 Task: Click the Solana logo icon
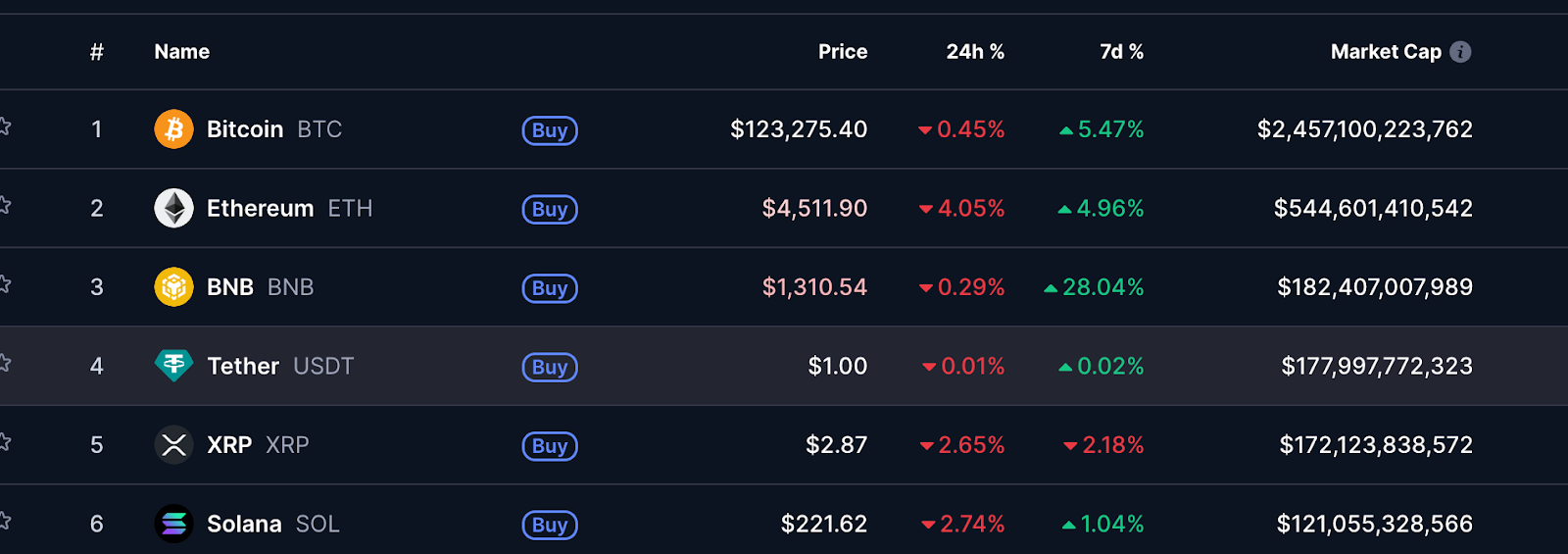click(173, 524)
